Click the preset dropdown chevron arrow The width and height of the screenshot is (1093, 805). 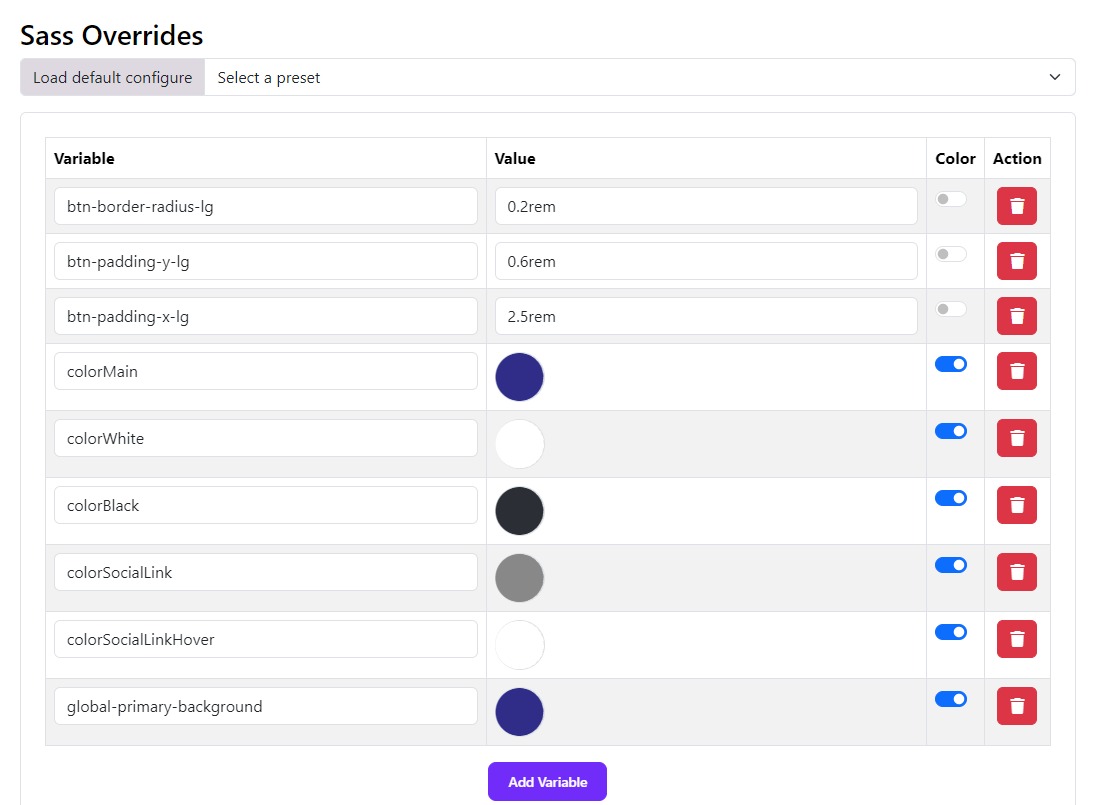(1055, 77)
